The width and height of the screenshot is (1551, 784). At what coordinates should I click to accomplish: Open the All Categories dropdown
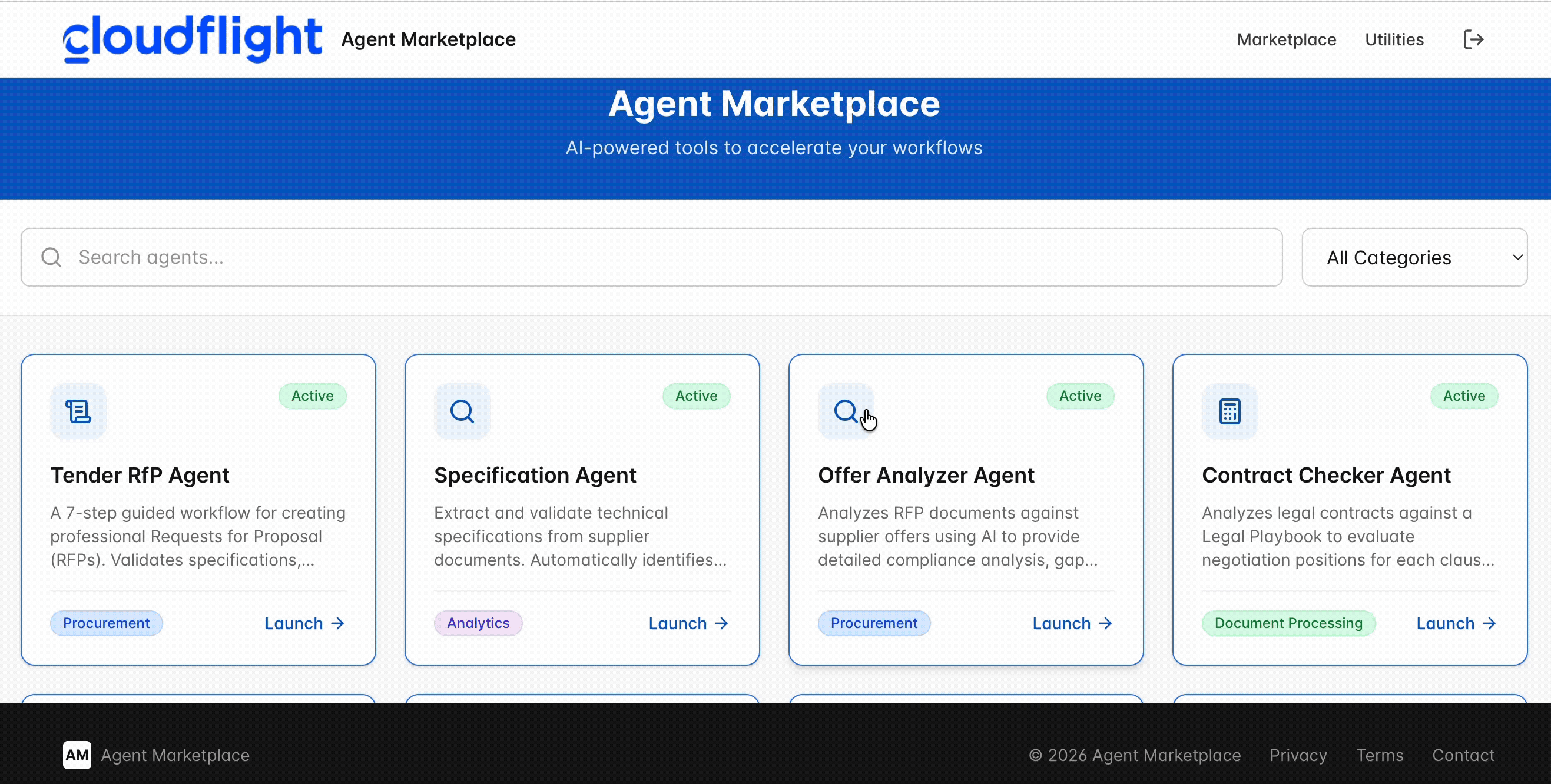tap(1414, 258)
